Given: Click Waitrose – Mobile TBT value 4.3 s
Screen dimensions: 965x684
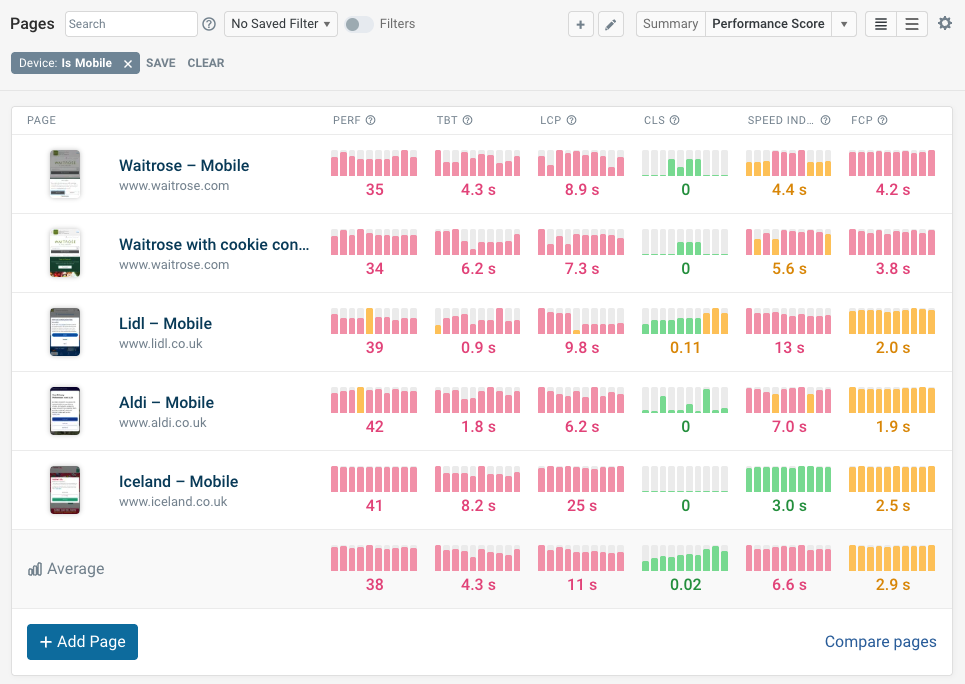Looking at the screenshot, I should [478, 190].
